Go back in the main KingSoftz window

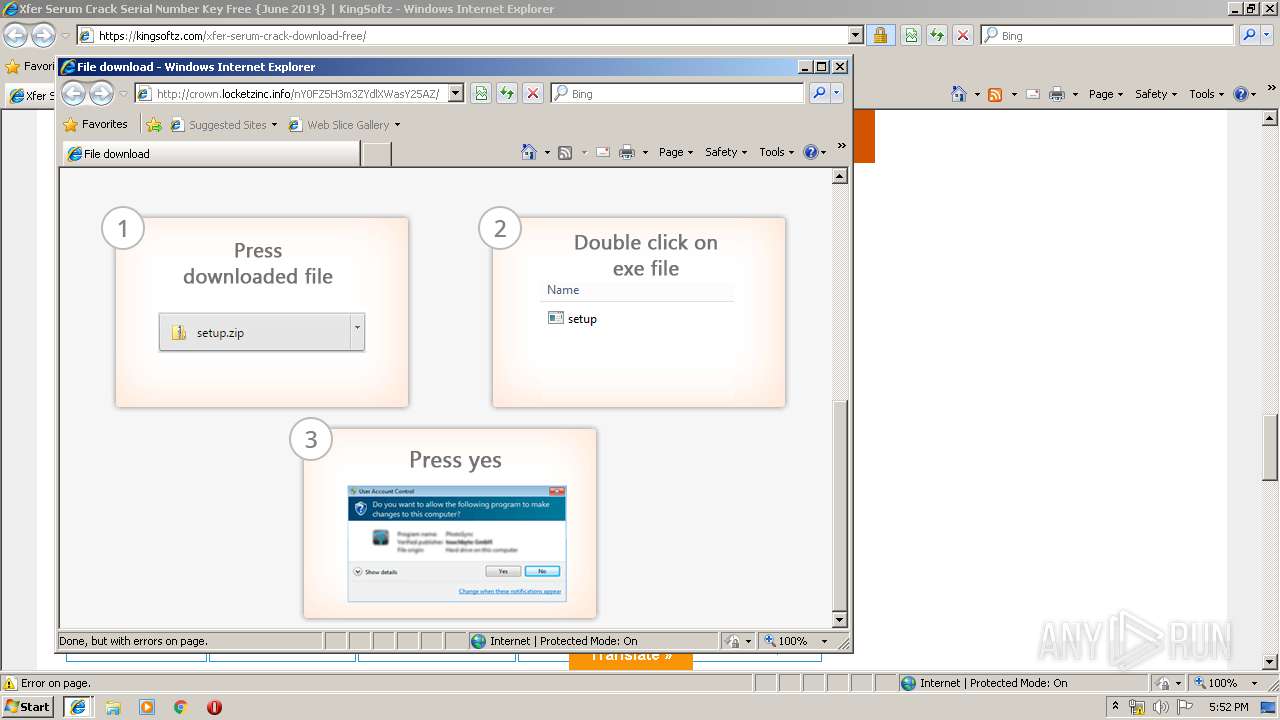click(x=15, y=36)
